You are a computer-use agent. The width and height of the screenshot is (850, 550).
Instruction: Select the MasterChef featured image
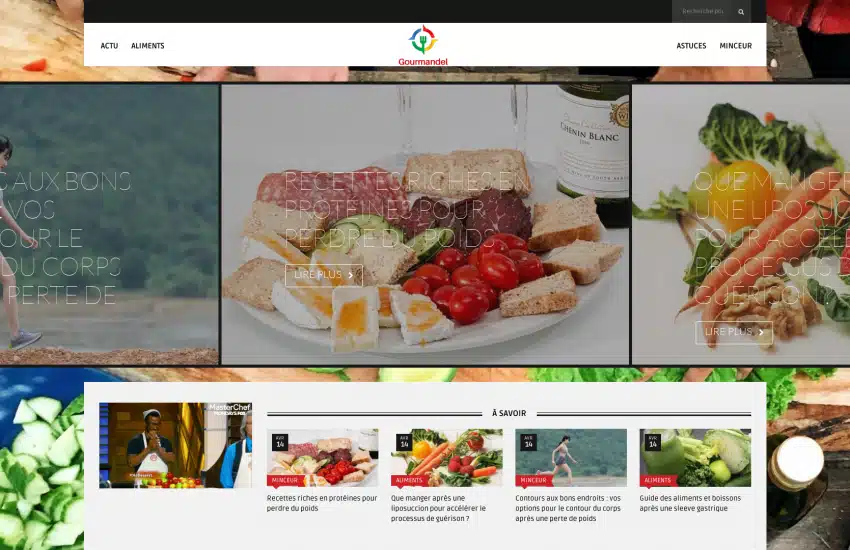pyautogui.click(x=175, y=445)
